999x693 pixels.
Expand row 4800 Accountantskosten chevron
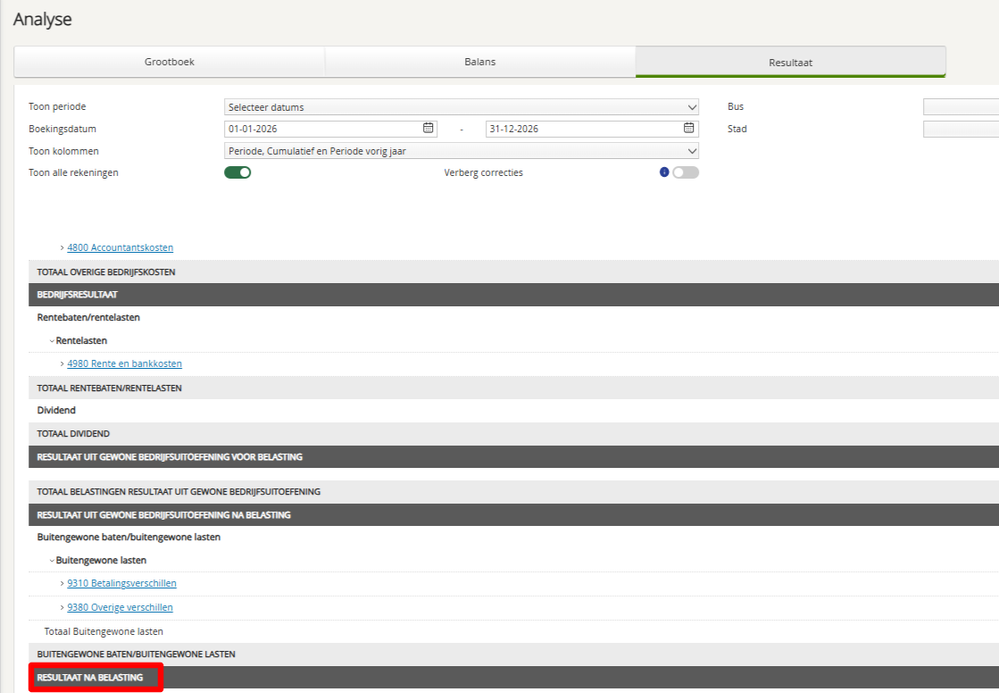point(62,248)
